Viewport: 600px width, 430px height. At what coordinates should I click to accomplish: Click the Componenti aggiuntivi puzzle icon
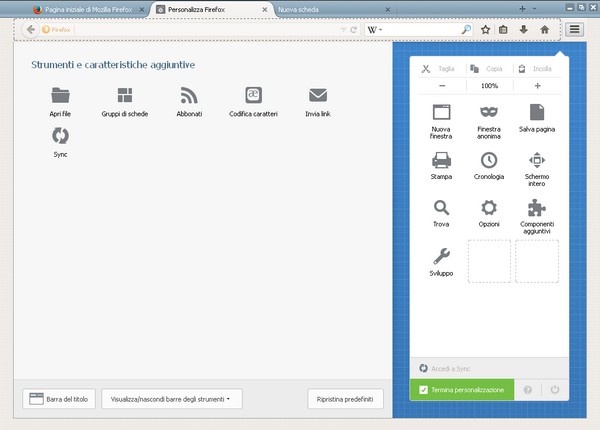537,208
